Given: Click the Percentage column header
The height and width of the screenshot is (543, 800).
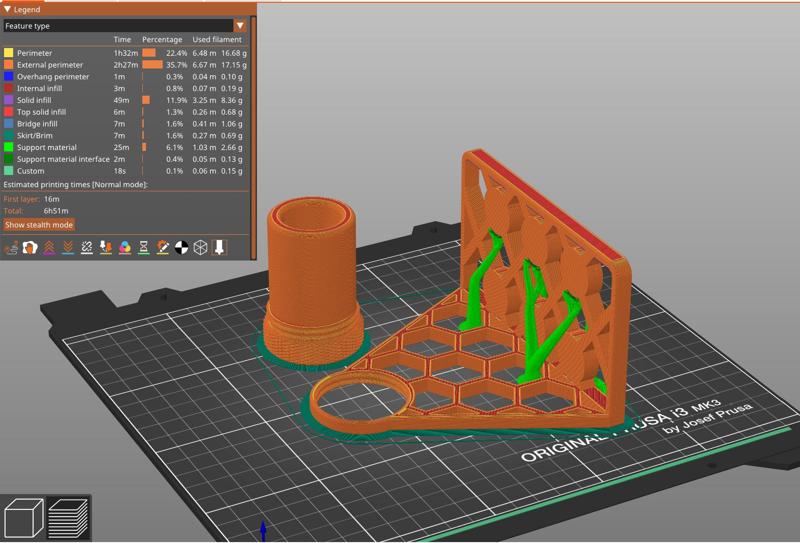Looking at the screenshot, I should [x=162, y=39].
